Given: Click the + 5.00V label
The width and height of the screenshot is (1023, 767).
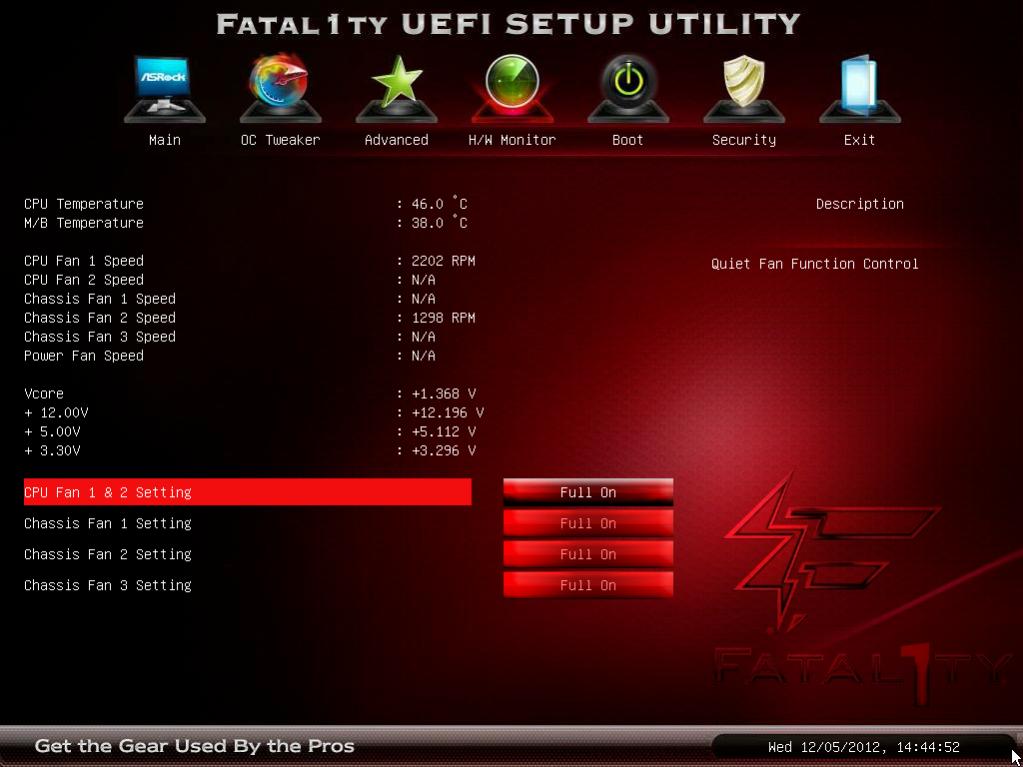Looking at the screenshot, I should click(x=52, y=432).
